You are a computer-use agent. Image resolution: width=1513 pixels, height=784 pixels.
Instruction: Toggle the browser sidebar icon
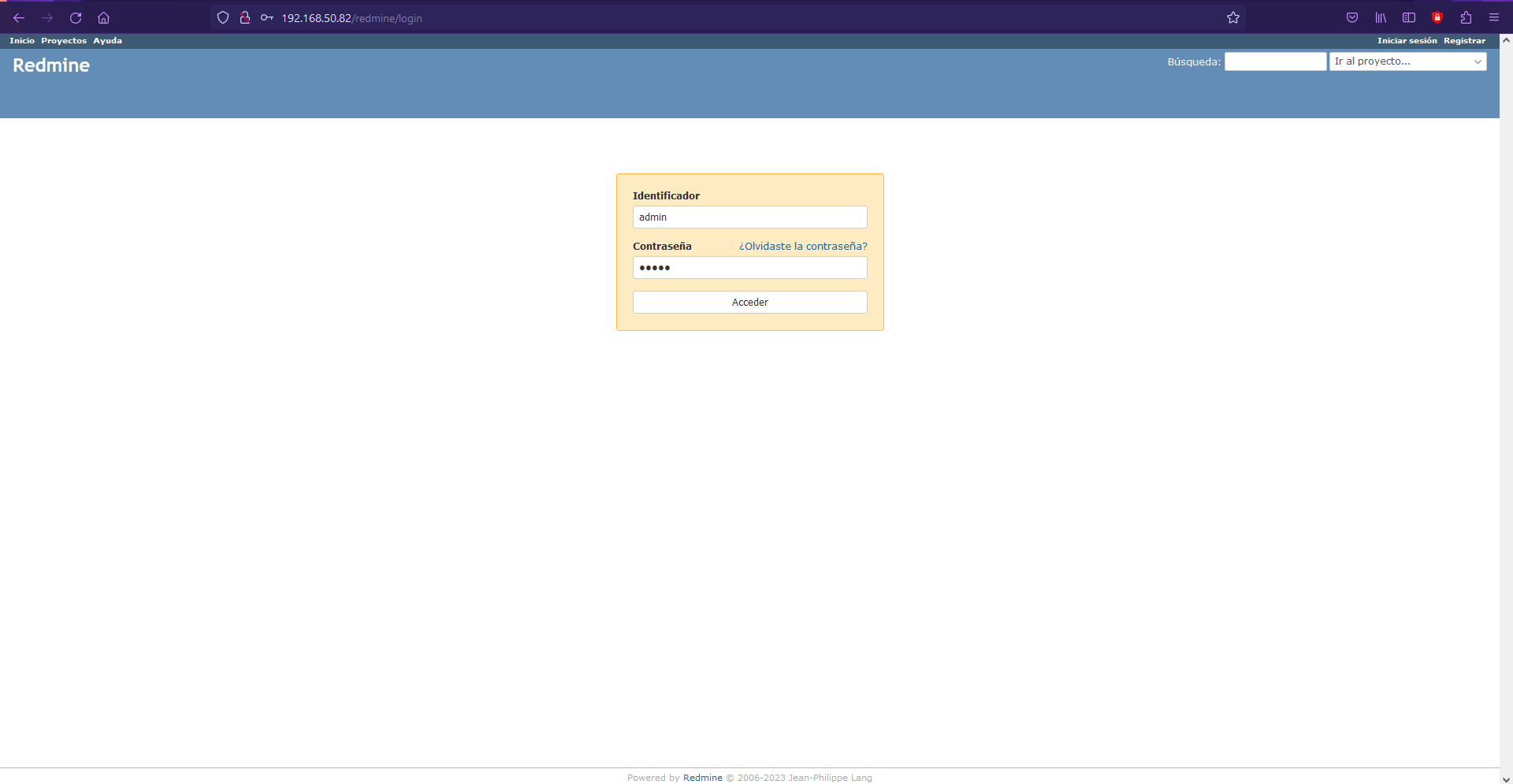tap(1409, 17)
